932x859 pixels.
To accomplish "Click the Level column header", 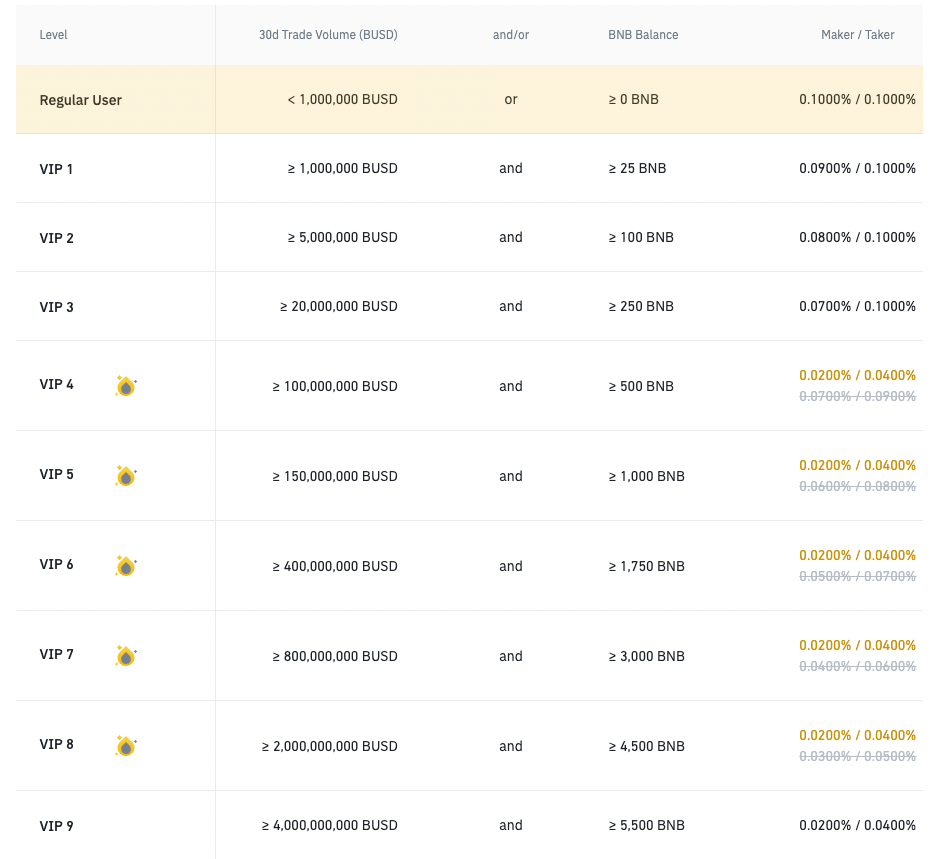I will (x=53, y=34).
